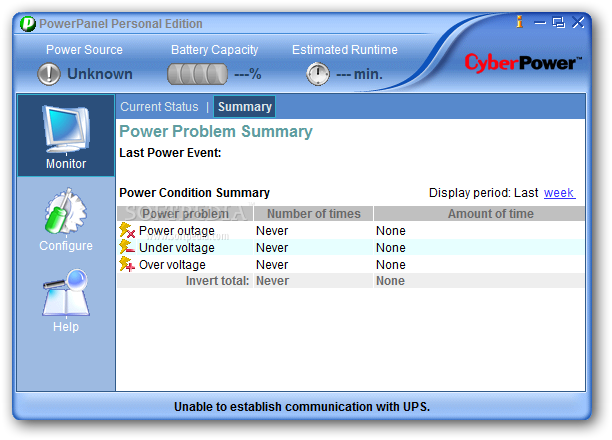Click the Unknown power source value
612x440 pixels.
[100, 74]
